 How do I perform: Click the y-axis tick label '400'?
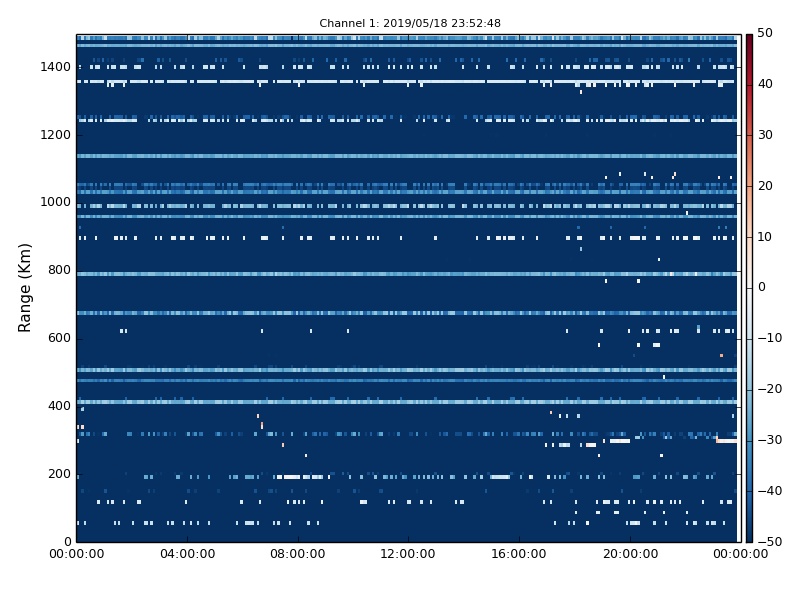point(59,406)
